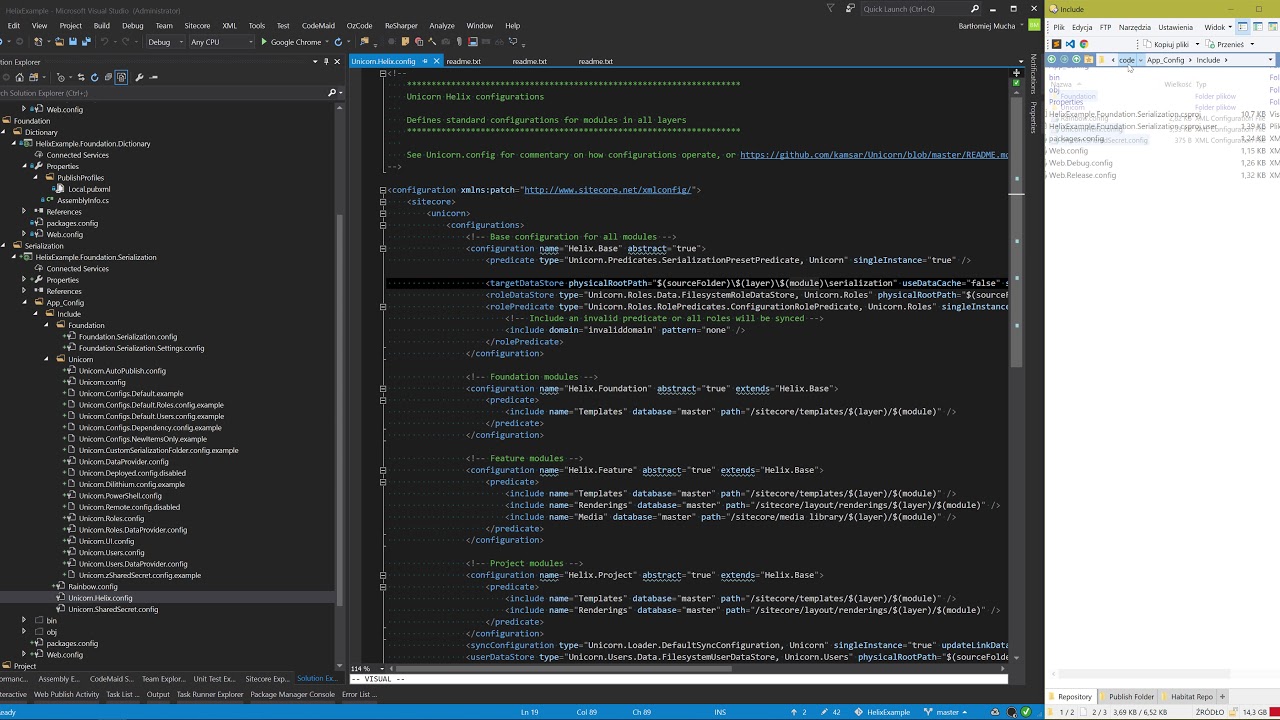1280x720 pixels.
Task: Collapse the Unicorn folder in Solution Explorer
Action: pyautogui.click(x=46, y=359)
